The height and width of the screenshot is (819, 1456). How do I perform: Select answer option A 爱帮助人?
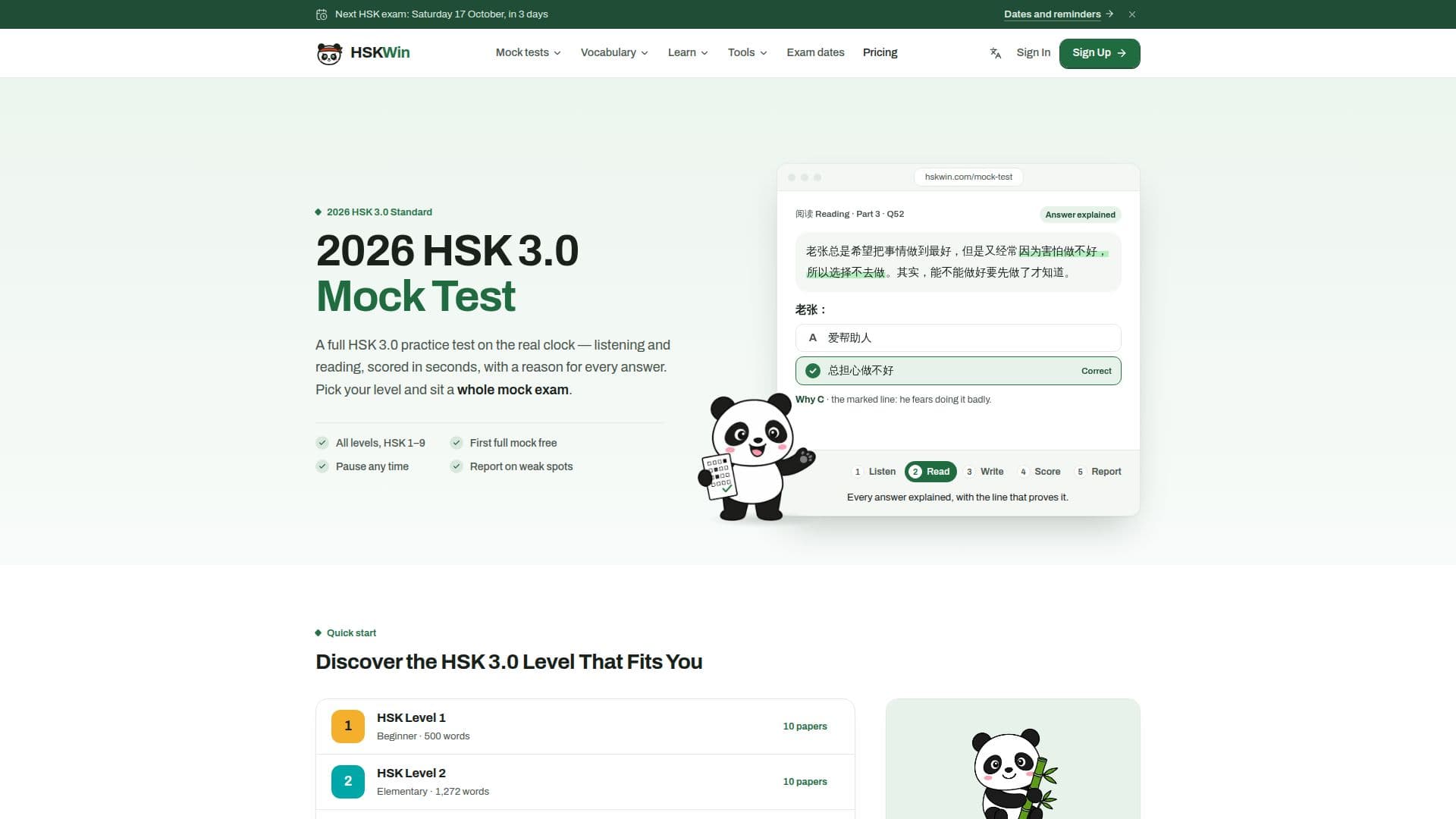click(958, 338)
